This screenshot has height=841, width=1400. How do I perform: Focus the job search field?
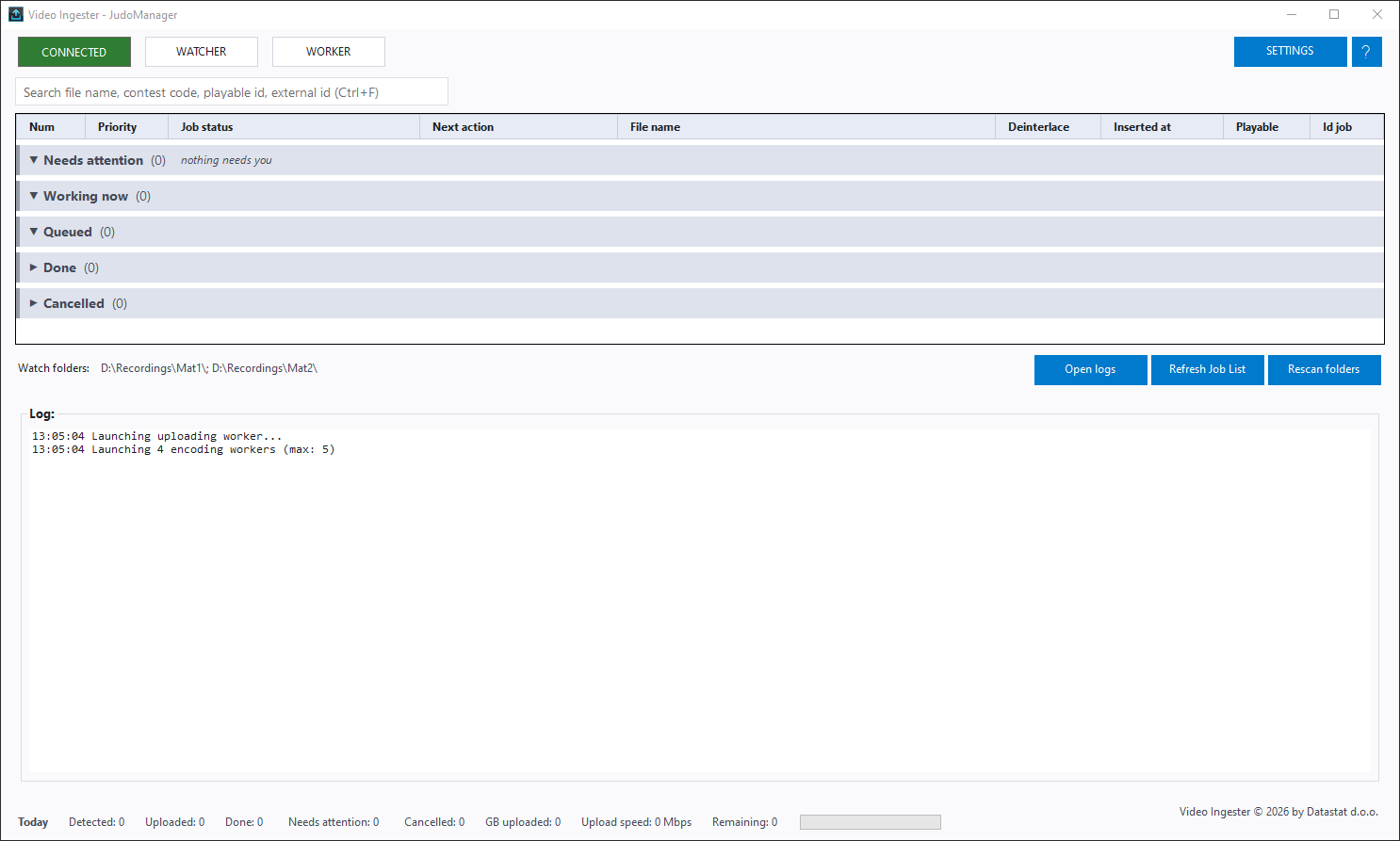pyautogui.click(x=232, y=92)
